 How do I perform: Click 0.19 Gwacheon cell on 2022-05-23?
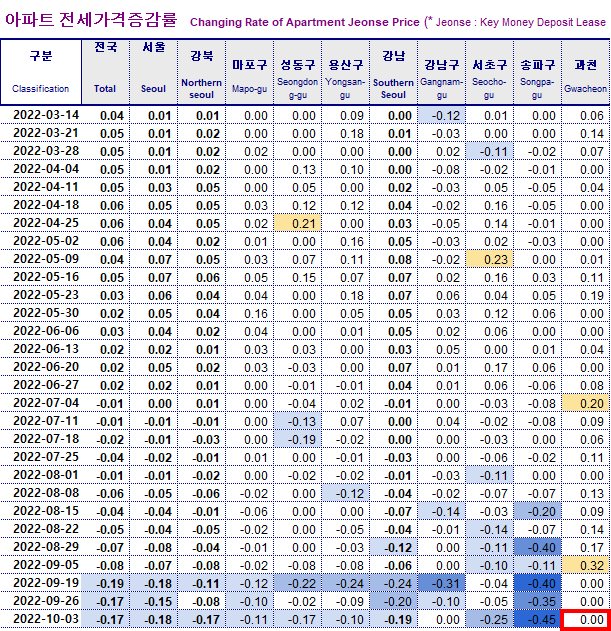tap(586, 295)
